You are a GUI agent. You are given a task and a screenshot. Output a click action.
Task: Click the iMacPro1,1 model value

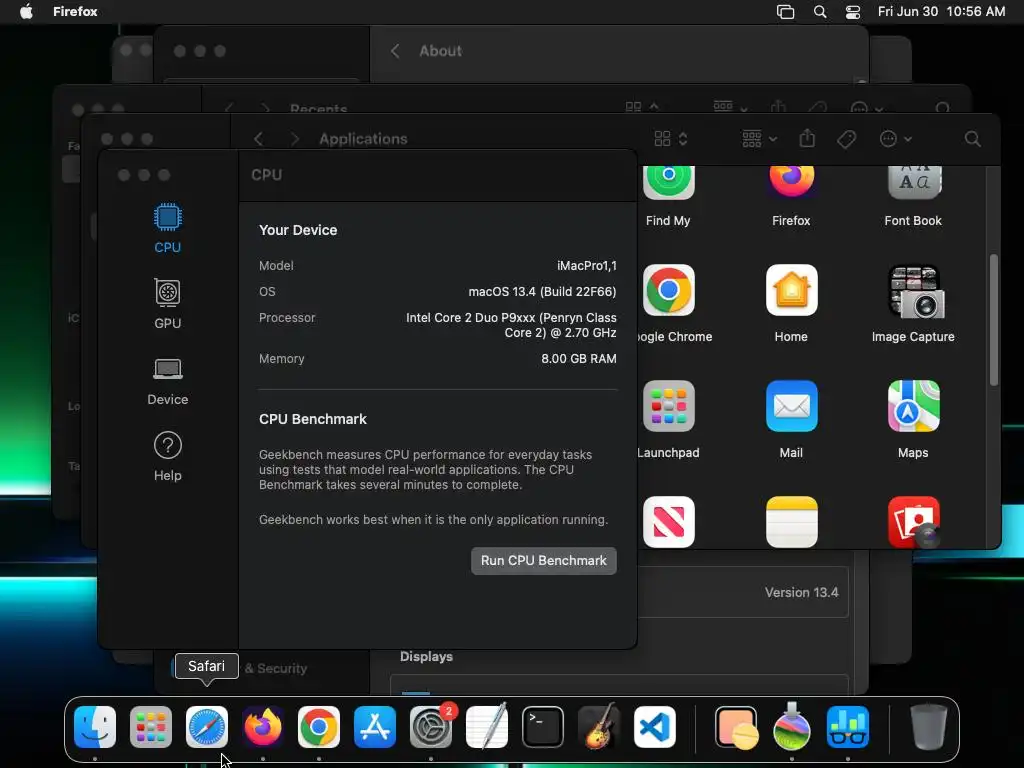click(586, 266)
